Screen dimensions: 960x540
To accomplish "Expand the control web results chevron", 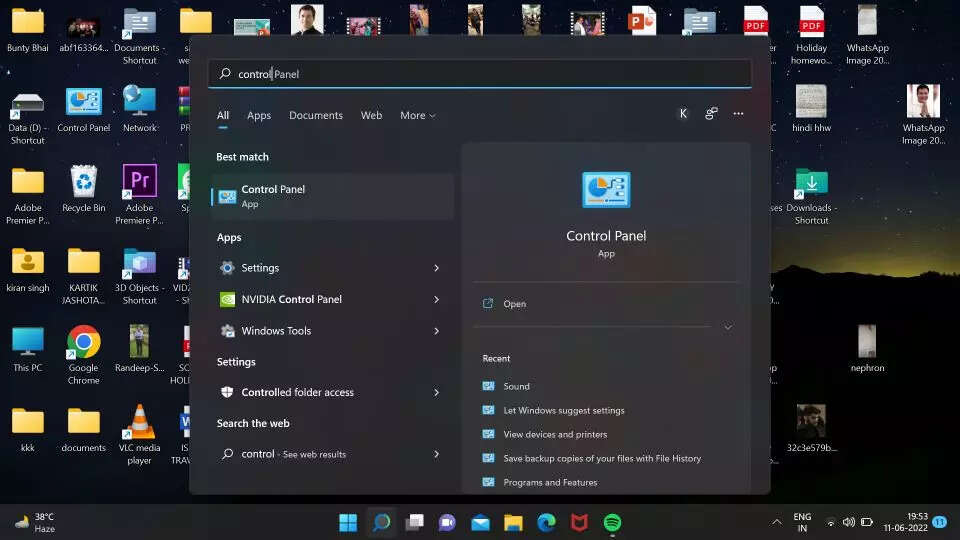I will [x=437, y=454].
